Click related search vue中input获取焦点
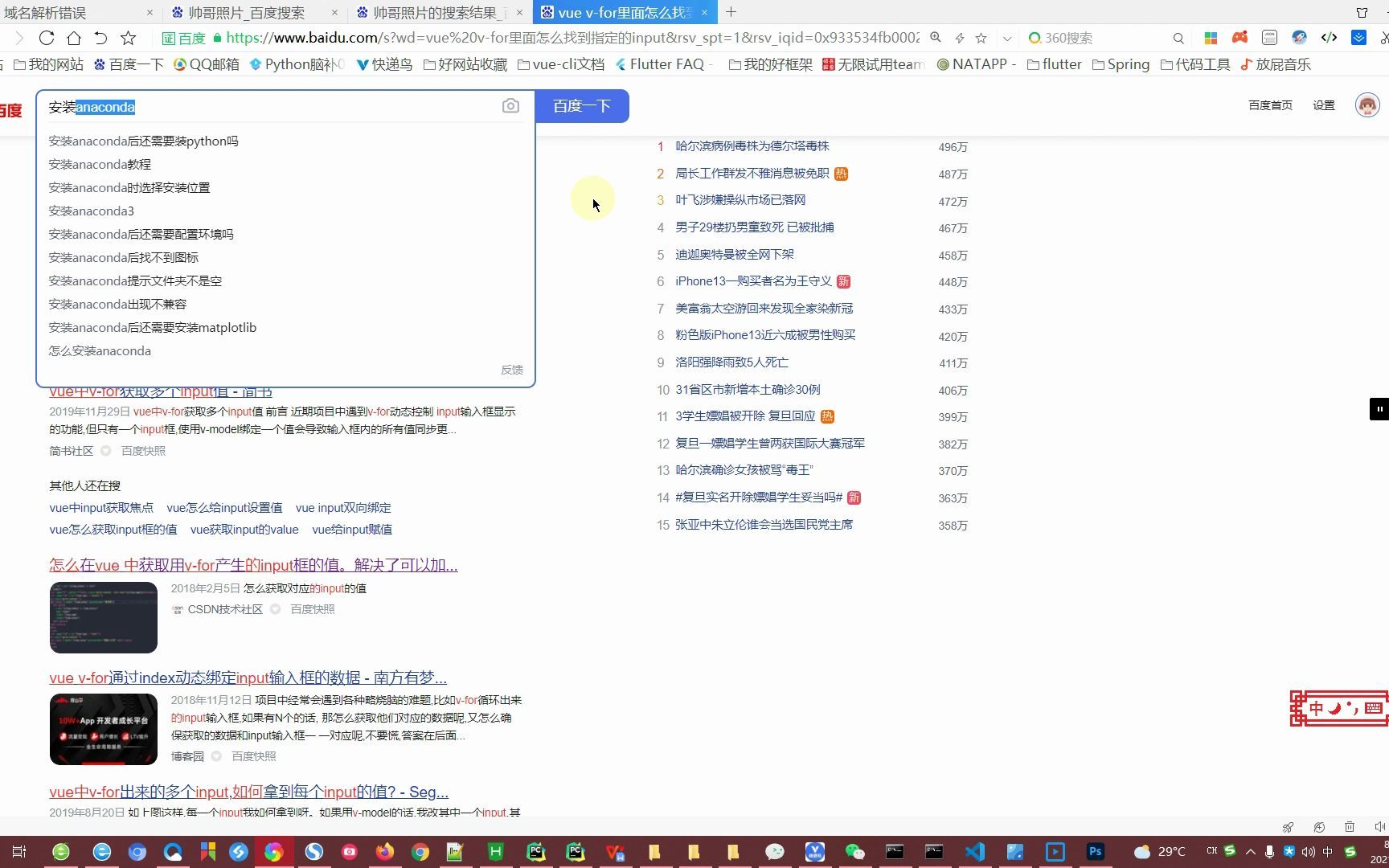Screen dimensions: 1389x868 pos(101,508)
